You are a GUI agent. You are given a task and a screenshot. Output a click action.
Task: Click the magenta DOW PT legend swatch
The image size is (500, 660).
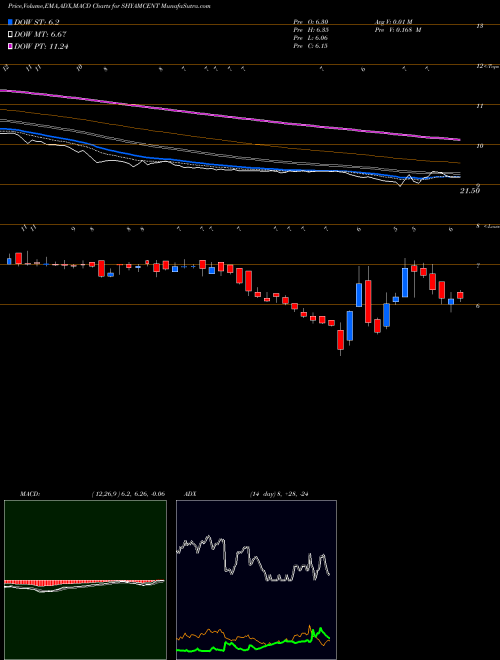[x=10, y=46]
